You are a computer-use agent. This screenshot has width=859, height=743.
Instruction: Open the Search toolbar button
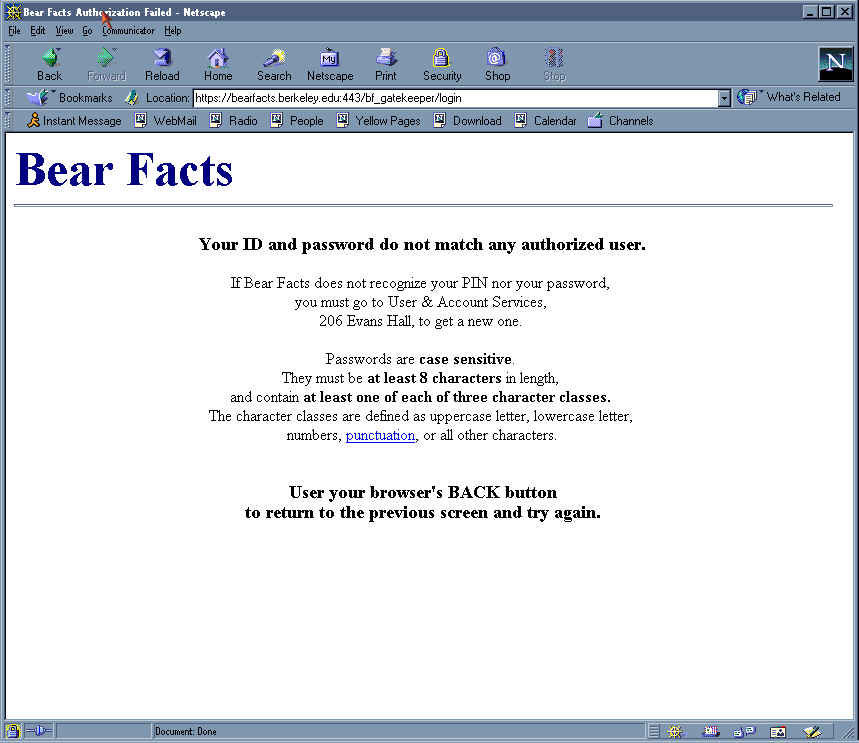click(x=274, y=64)
